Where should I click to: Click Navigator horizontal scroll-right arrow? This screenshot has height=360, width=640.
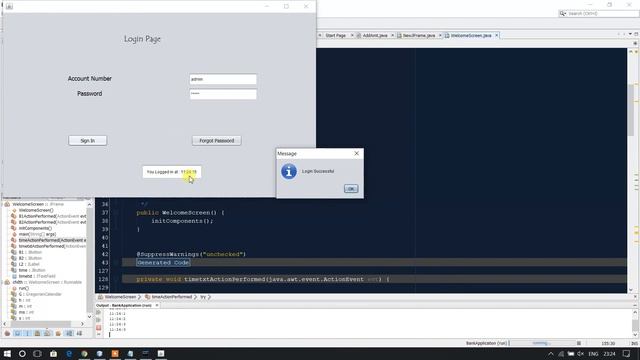point(82,324)
